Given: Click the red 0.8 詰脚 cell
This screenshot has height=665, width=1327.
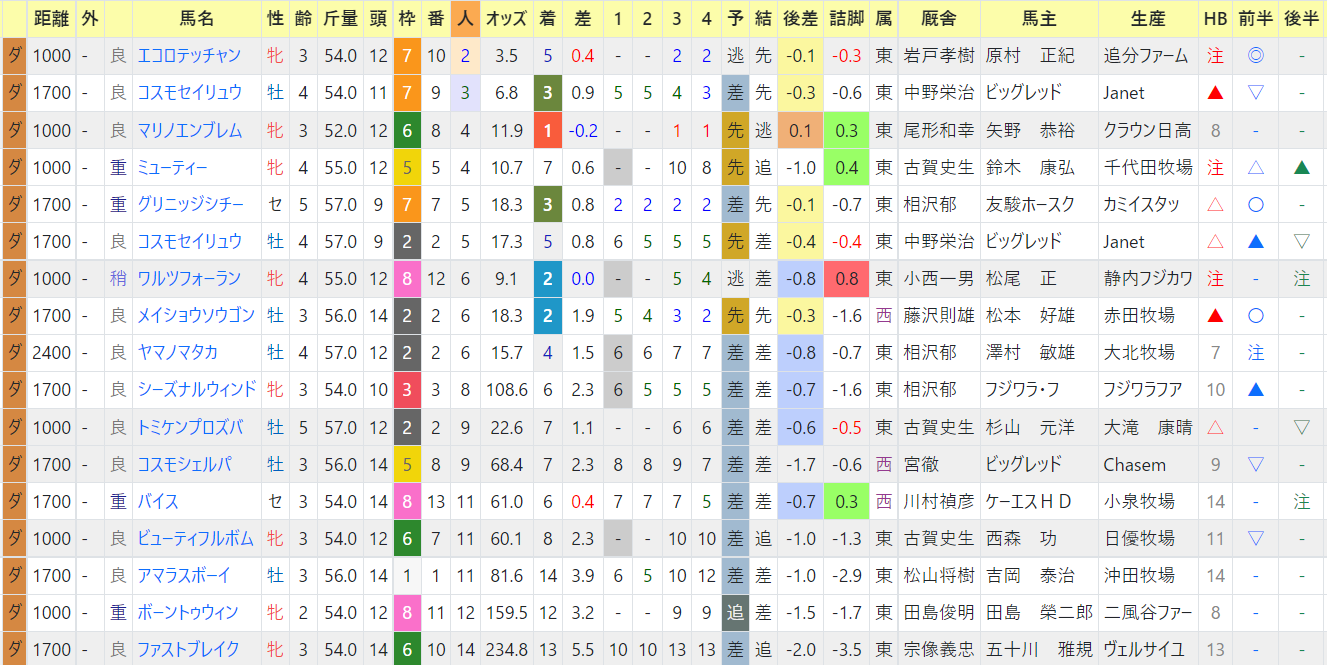Looking at the screenshot, I should click(847, 279).
